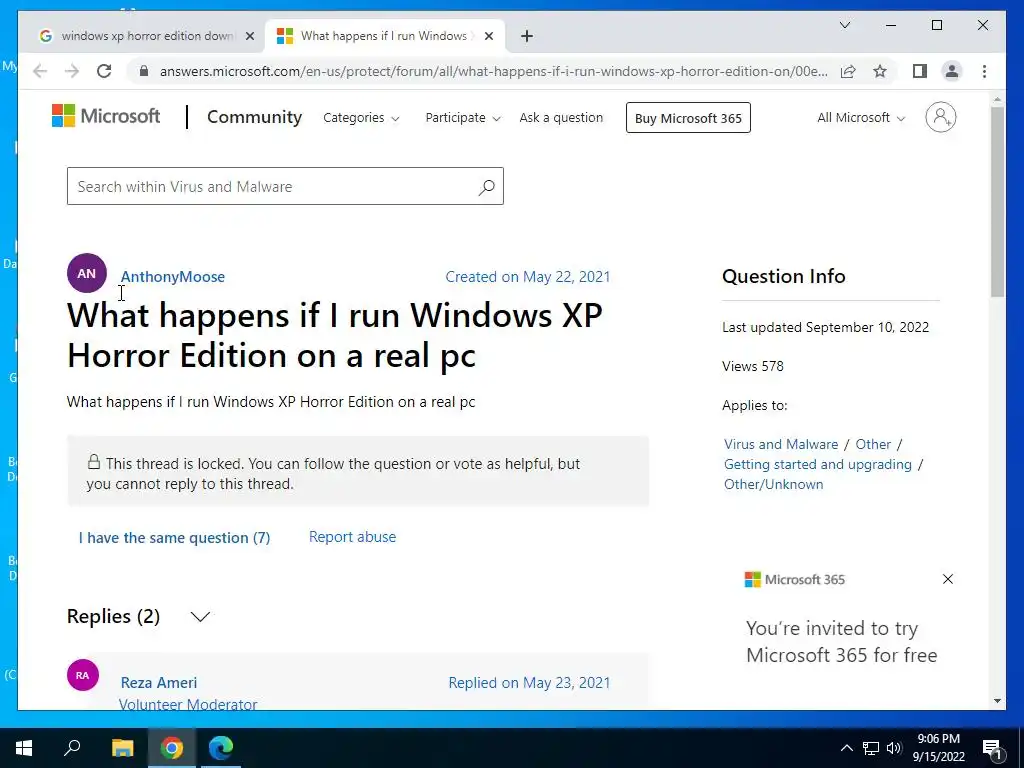Reload the page with the refresh icon
Viewport: 1024px width, 768px height.
(x=104, y=71)
